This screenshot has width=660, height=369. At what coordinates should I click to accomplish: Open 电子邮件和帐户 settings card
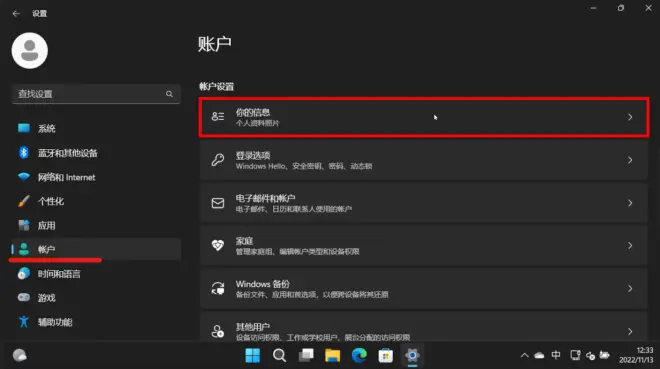tap(424, 203)
